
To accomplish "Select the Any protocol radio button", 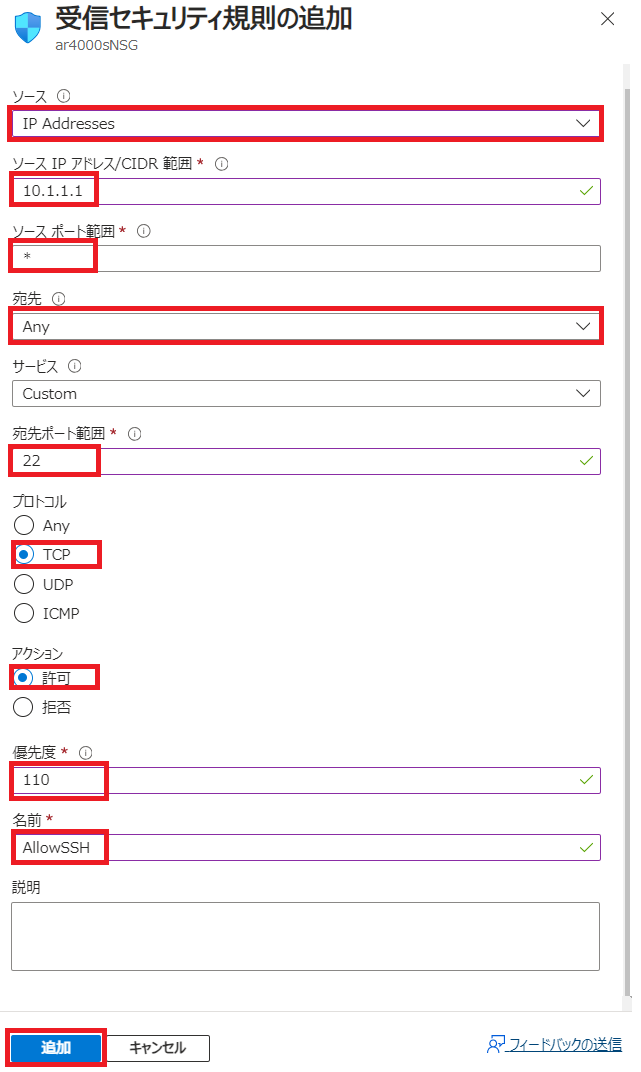I will (x=24, y=526).
